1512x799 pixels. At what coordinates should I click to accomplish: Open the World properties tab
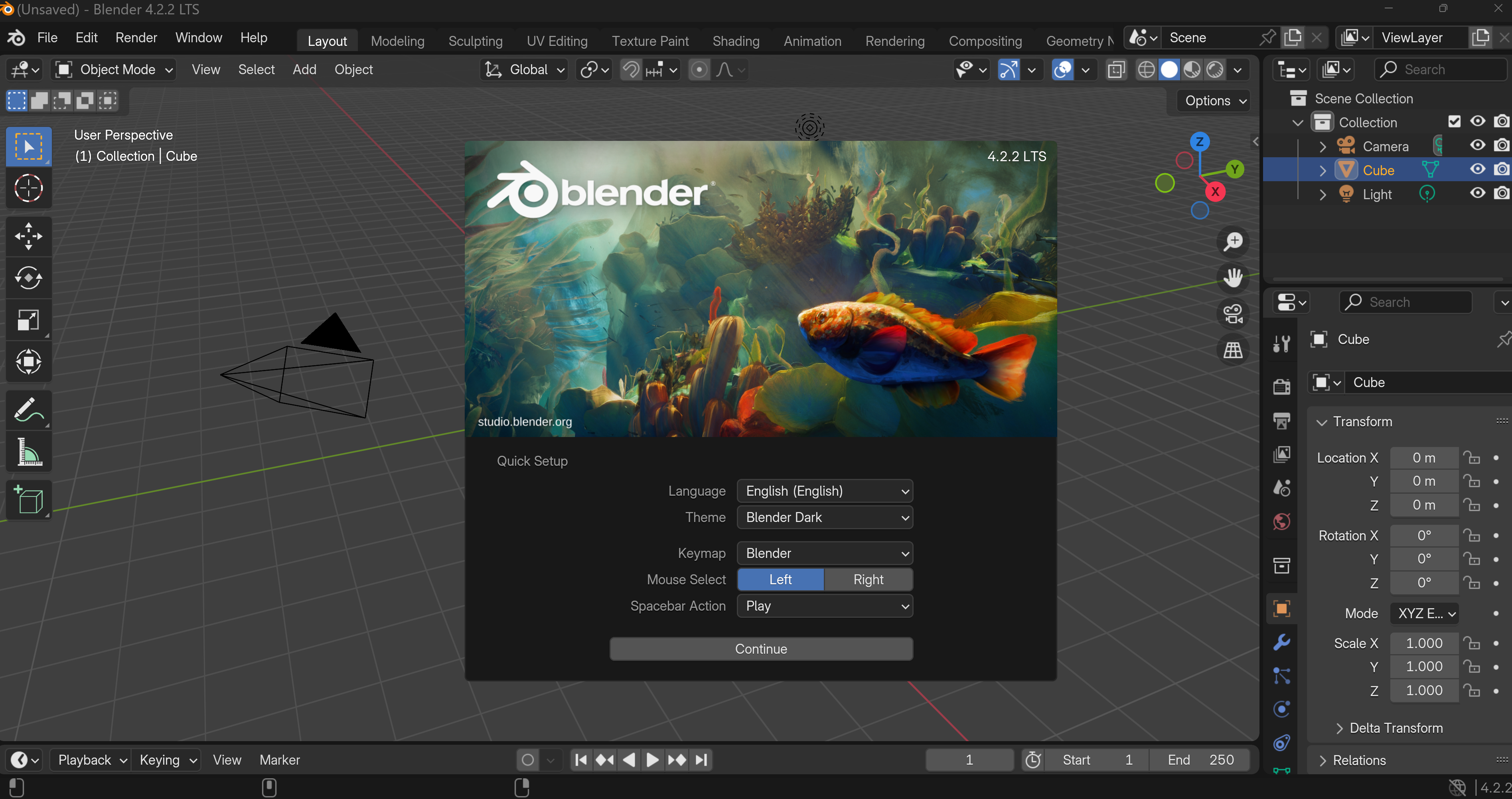[x=1281, y=521]
